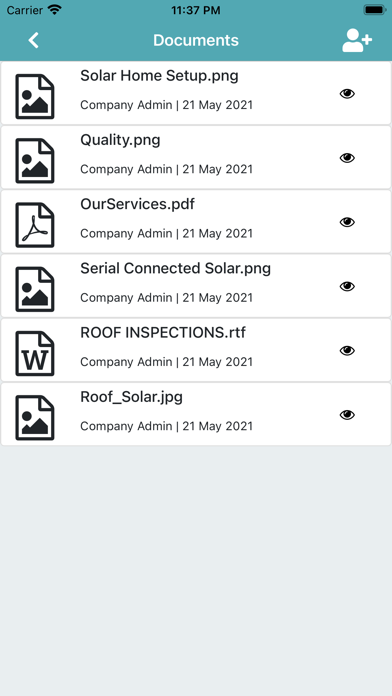392x696 pixels.
Task: Tap the PDF icon for OurServices.pdf
Action: [35, 225]
